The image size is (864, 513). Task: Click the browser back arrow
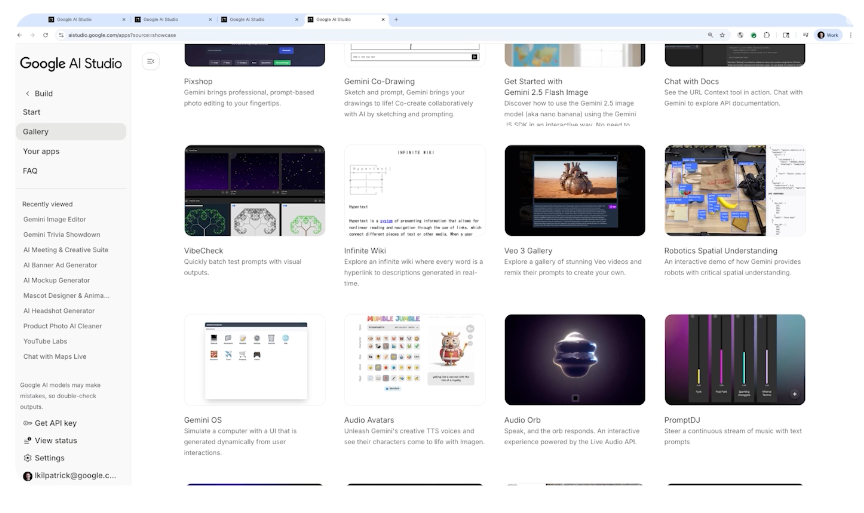tap(20, 35)
